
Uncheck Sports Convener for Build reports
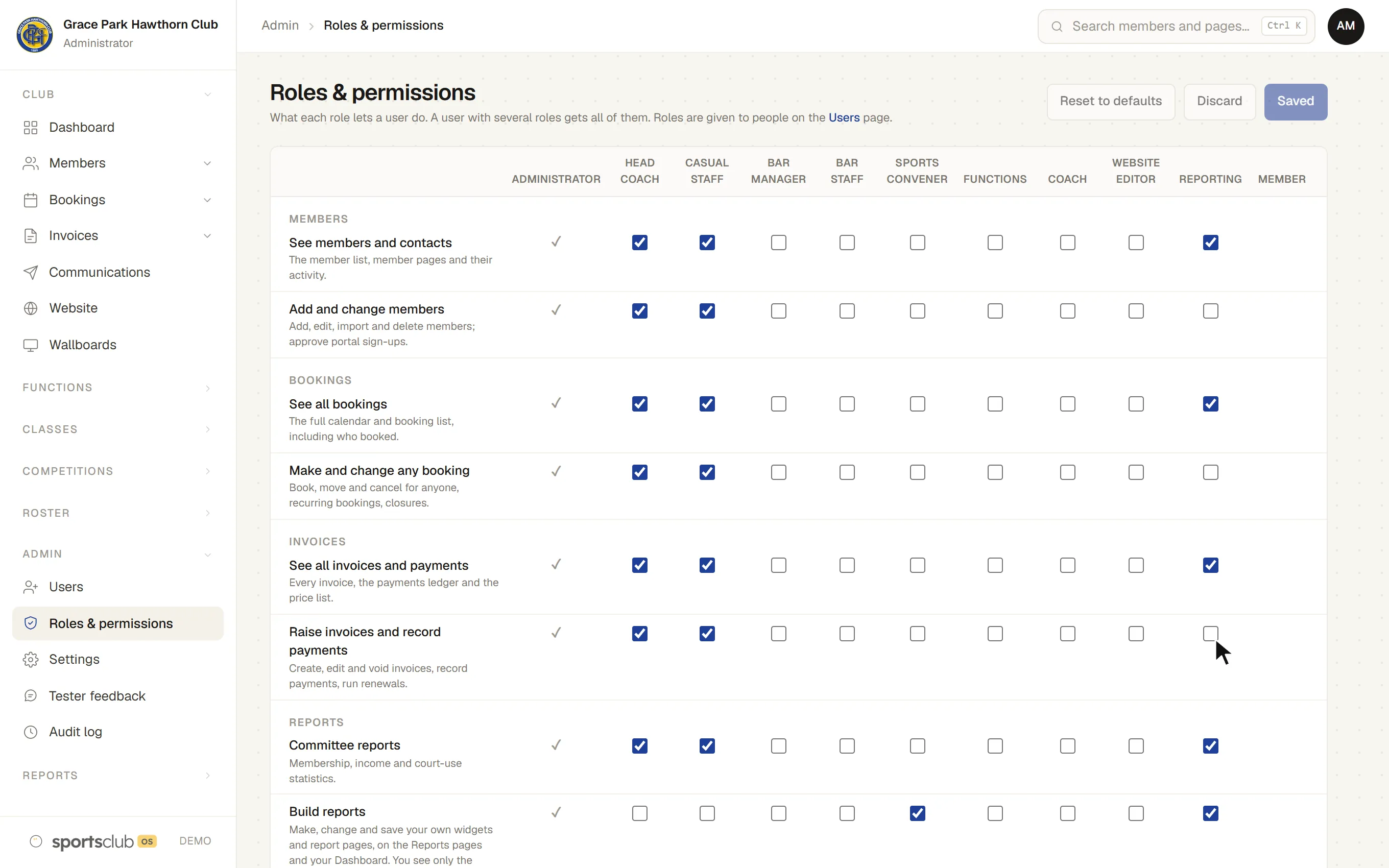point(917,813)
